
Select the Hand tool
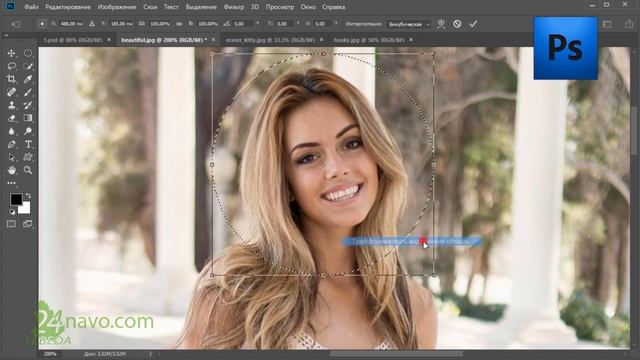coord(11,170)
